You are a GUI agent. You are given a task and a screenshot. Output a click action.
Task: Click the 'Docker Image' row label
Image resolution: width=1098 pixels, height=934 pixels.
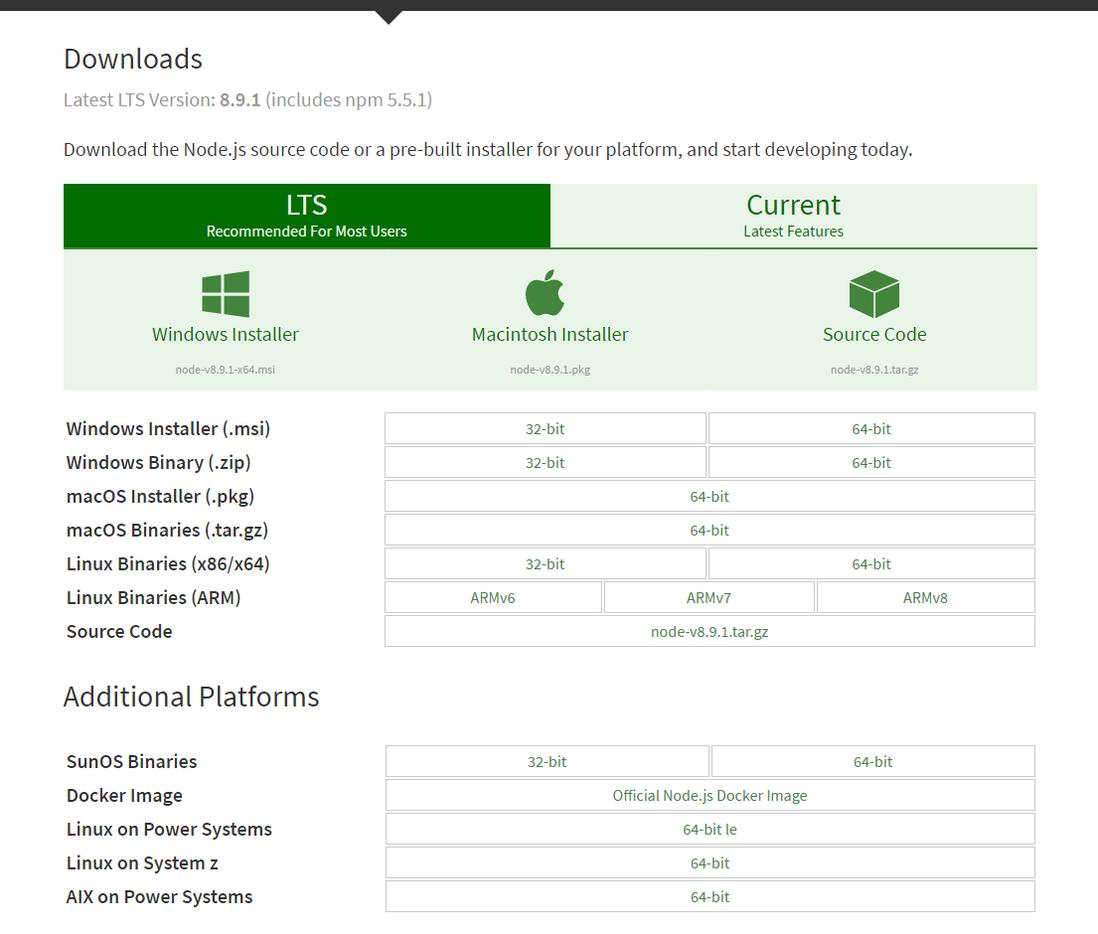pos(125,795)
